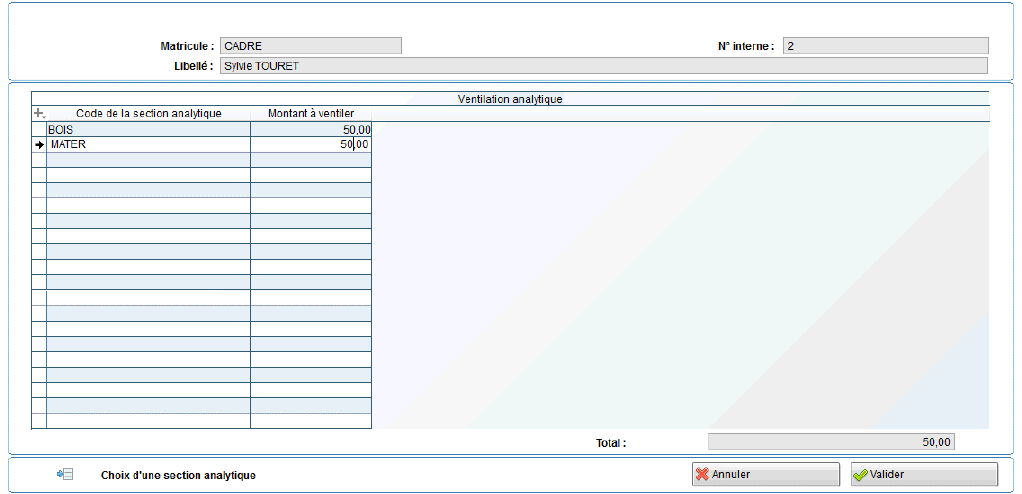The height and width of the screenshot is (494, 1022).
Task: Select the BOIS section code cell
Action: 148,129
